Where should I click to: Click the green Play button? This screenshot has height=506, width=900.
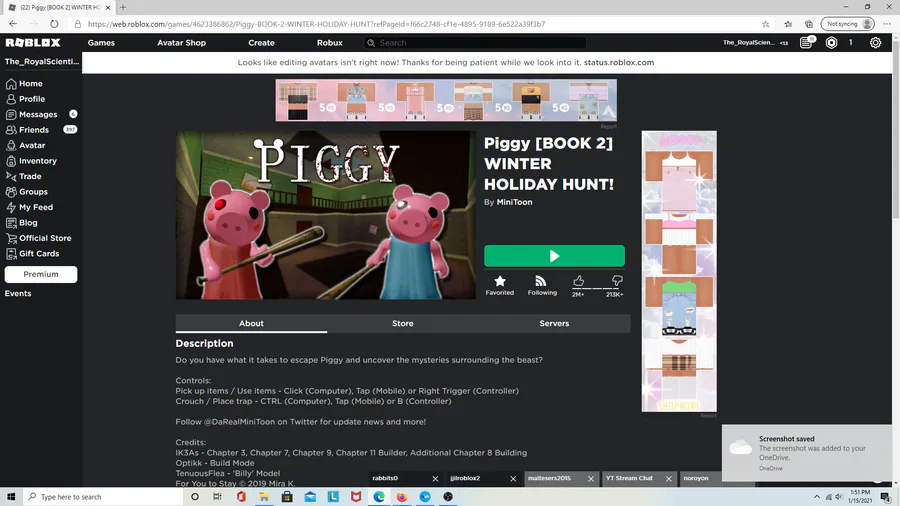tap(554, 256)
